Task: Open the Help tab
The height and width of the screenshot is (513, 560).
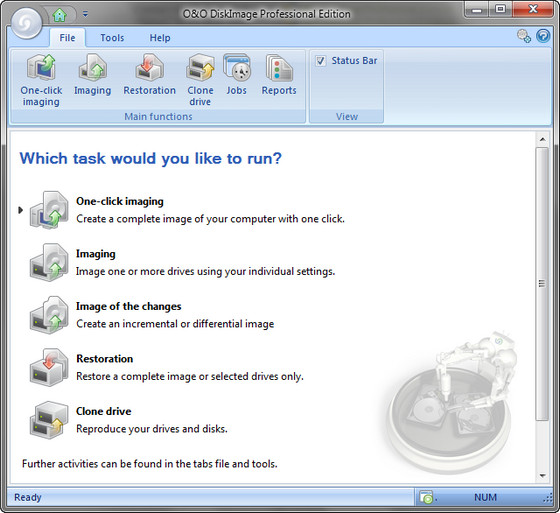Action: (x=160, y=38)
